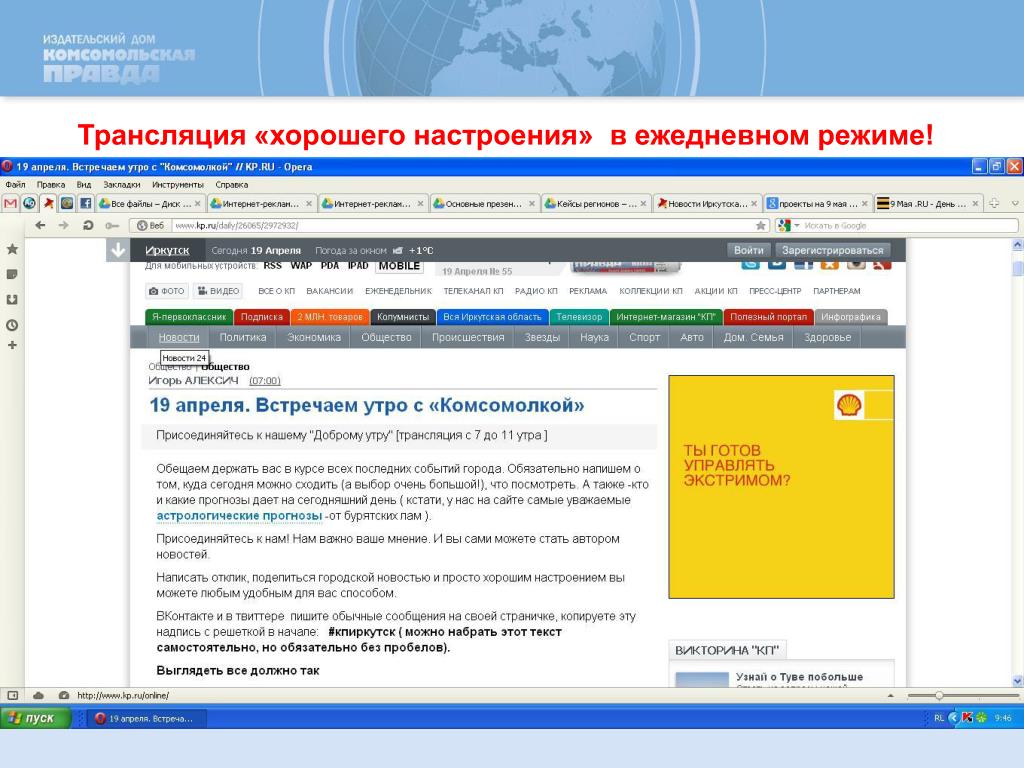Open the Происшествия section
This screenshot has height=768, width=1024.
(x=468, y=337)
